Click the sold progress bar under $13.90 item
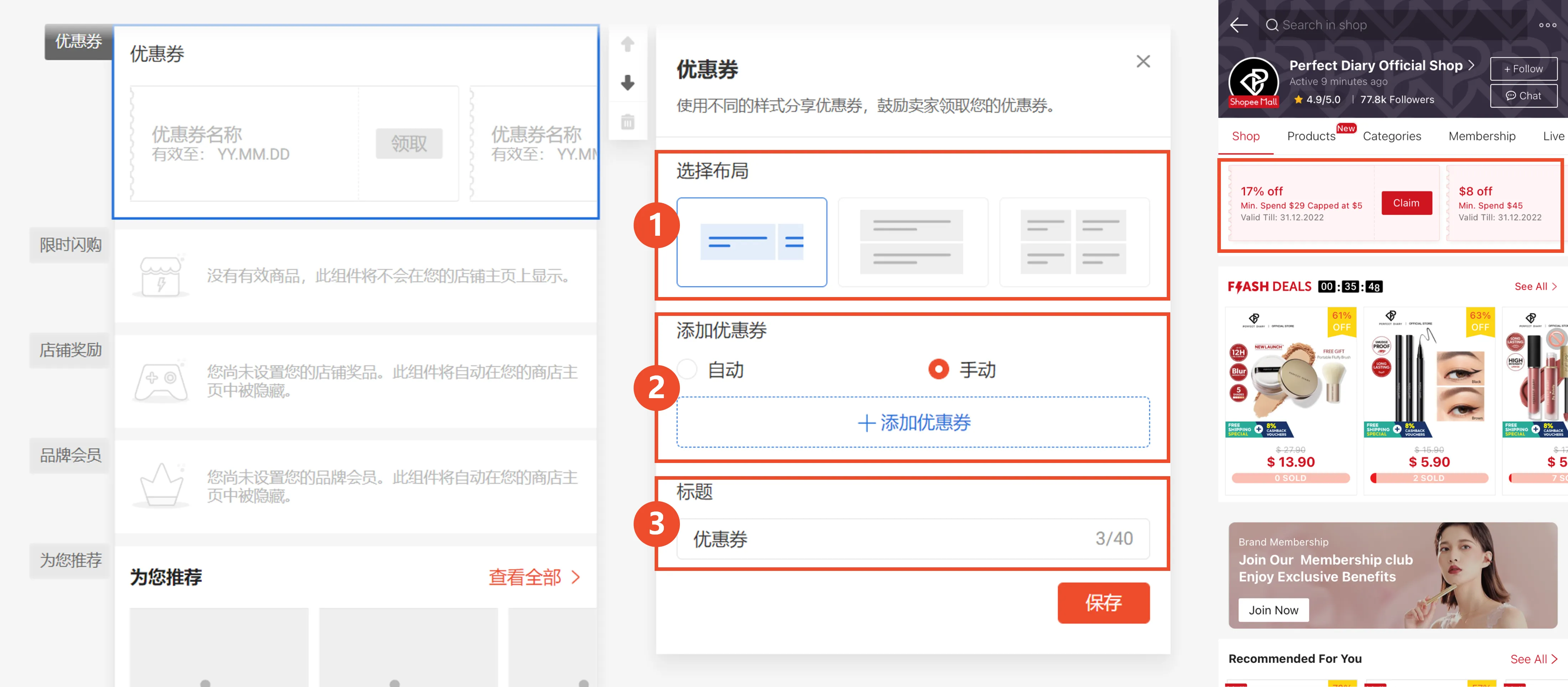 [x=1290, y=478]
